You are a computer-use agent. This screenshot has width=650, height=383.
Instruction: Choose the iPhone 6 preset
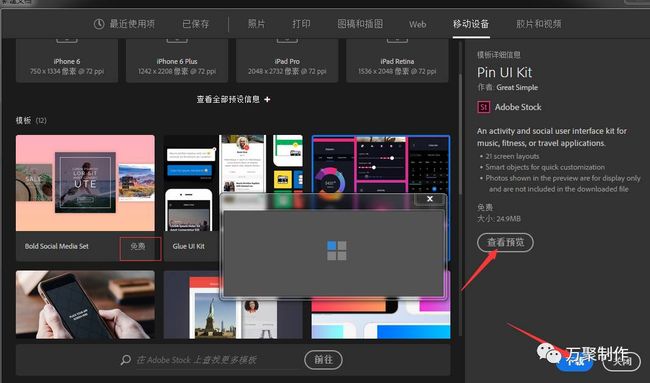tap(67, 61)
